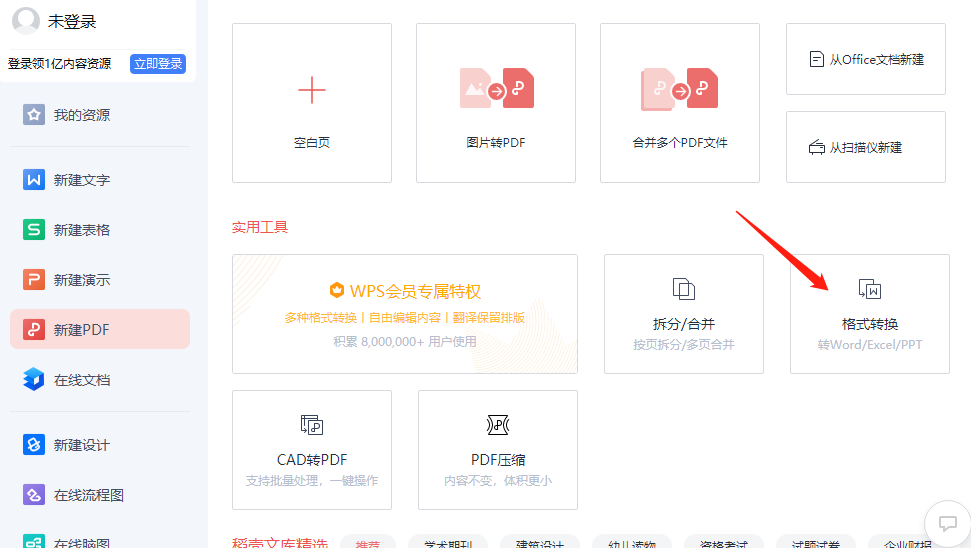Screen dimensions: 971x548
Task: Click the PDF压缩 label
Action: 498,459
